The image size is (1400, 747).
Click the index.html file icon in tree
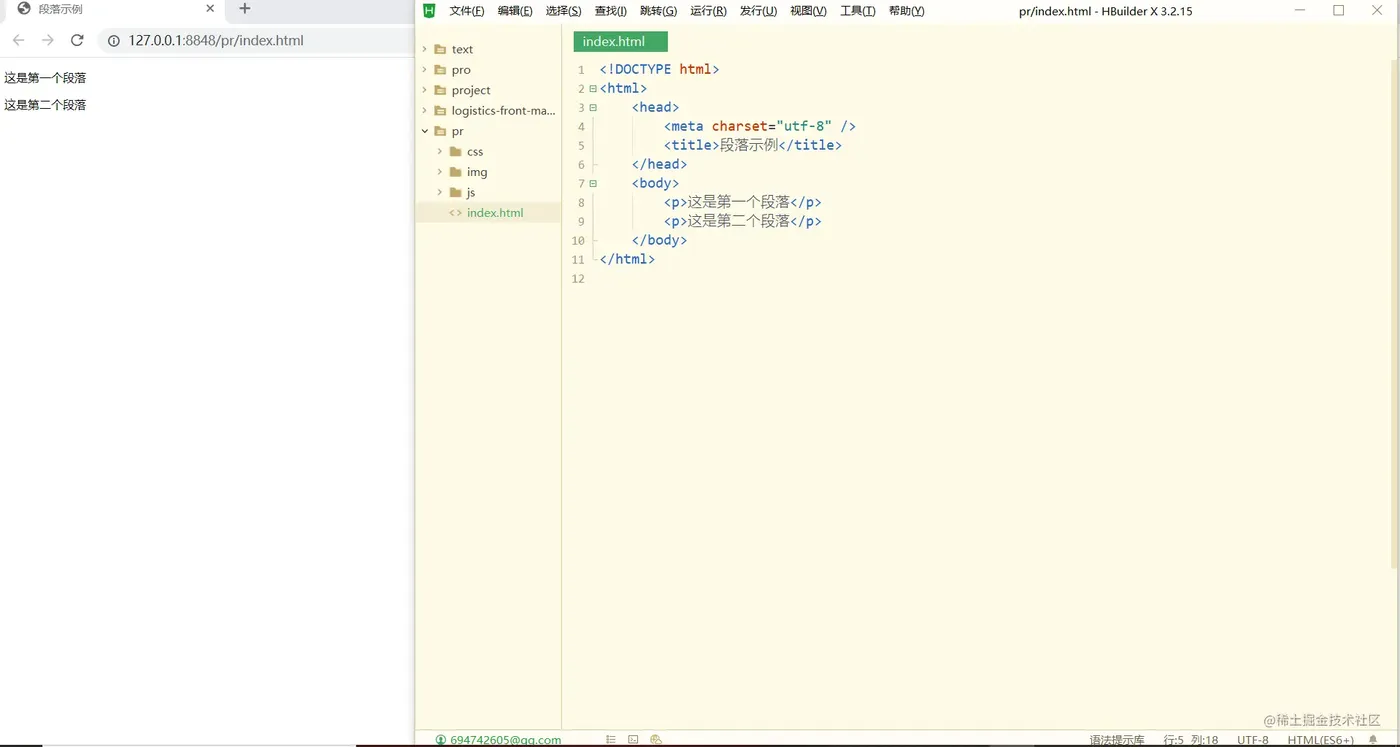click(456, 213)
